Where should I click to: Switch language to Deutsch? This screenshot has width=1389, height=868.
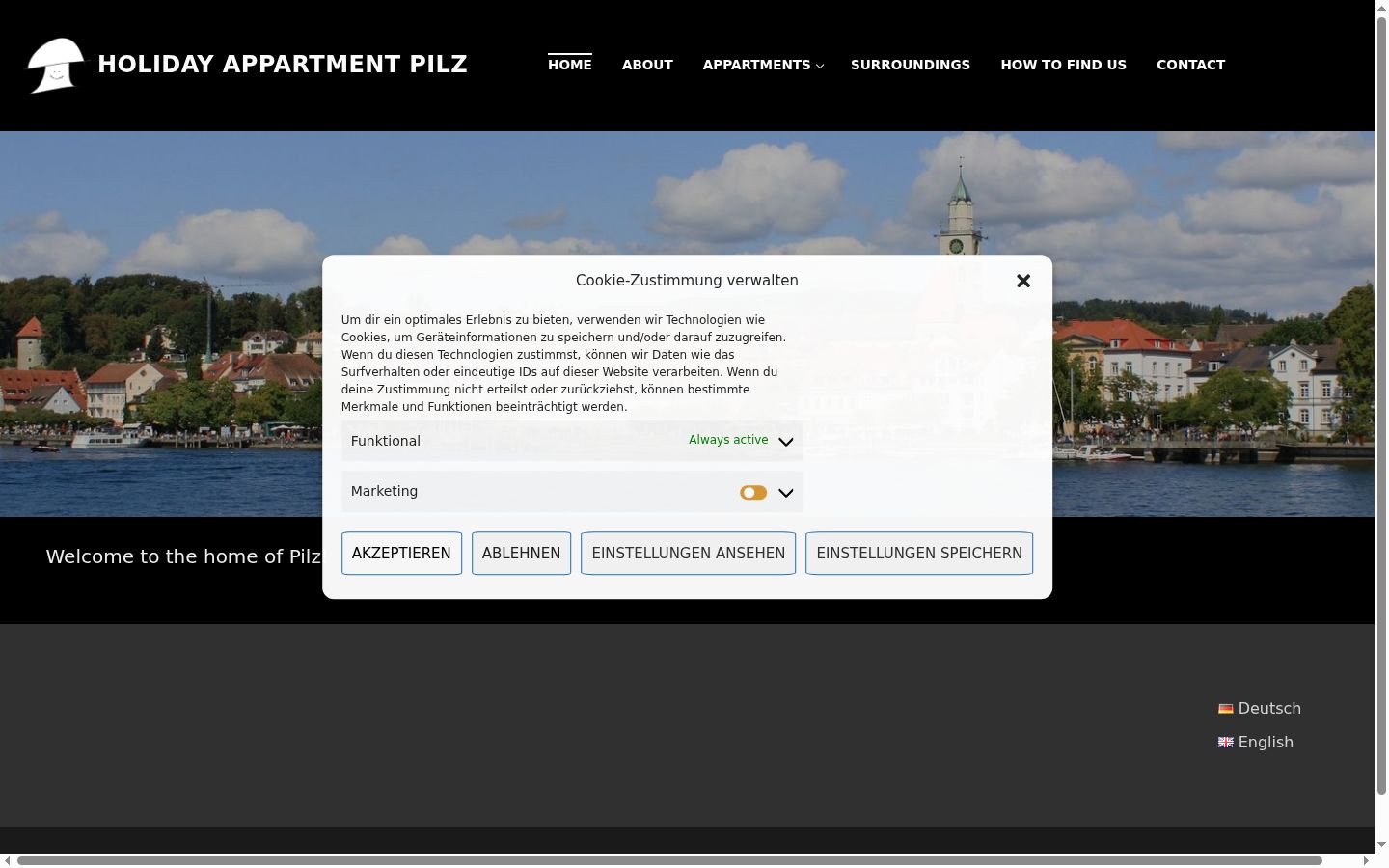click(1269, 708)
